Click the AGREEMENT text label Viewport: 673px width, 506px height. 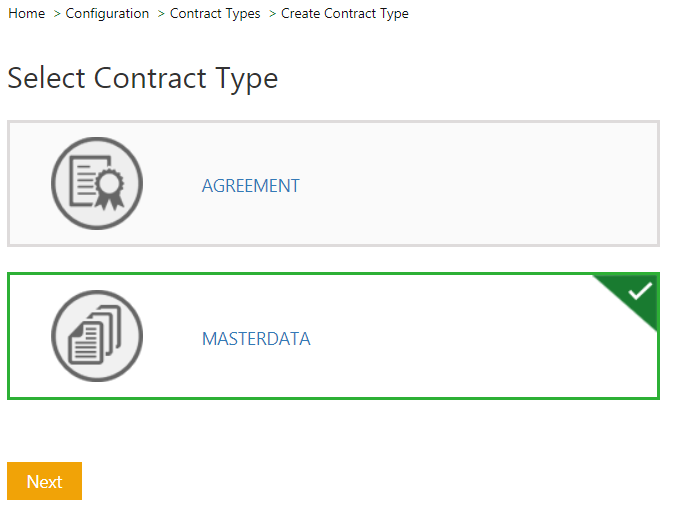pyautogui.click(x=250, y=186)
